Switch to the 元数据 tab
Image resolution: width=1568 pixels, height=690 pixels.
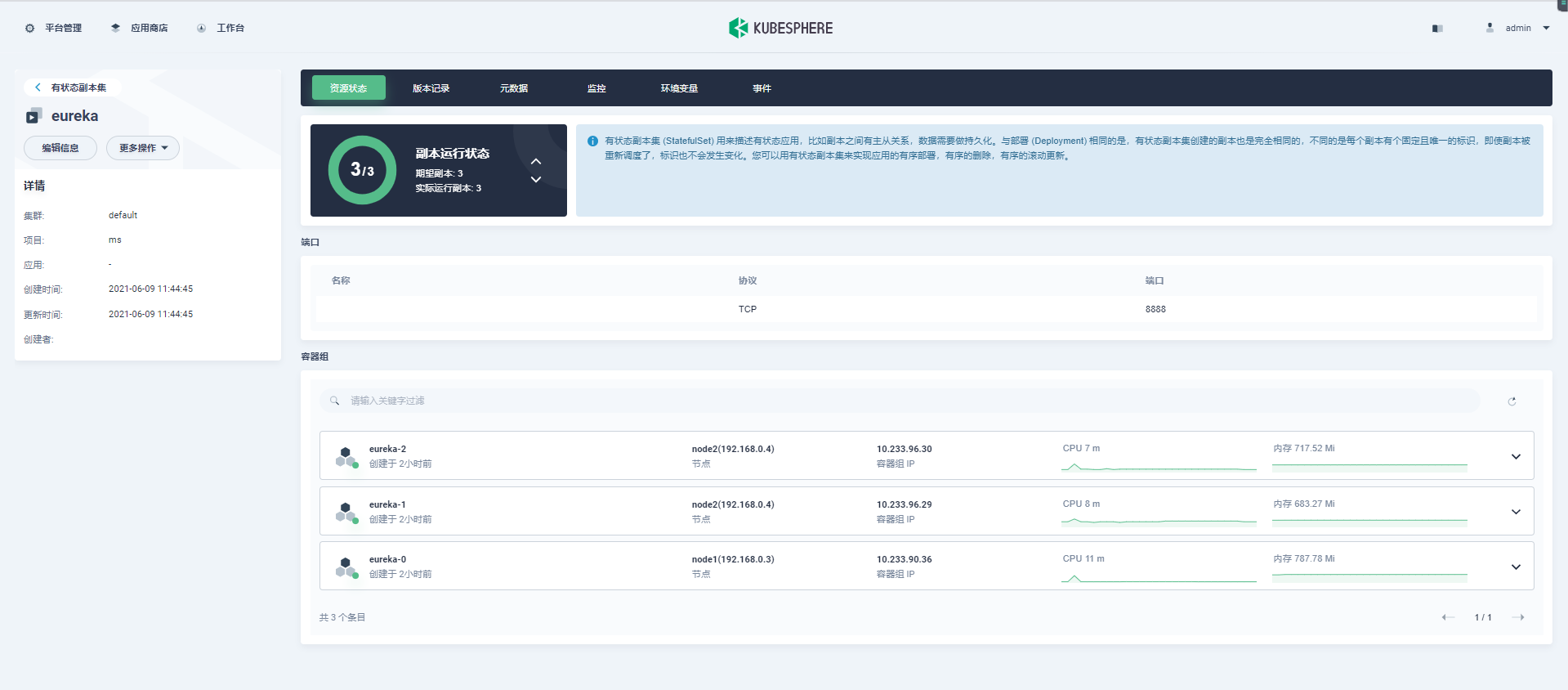coord(514,88)
